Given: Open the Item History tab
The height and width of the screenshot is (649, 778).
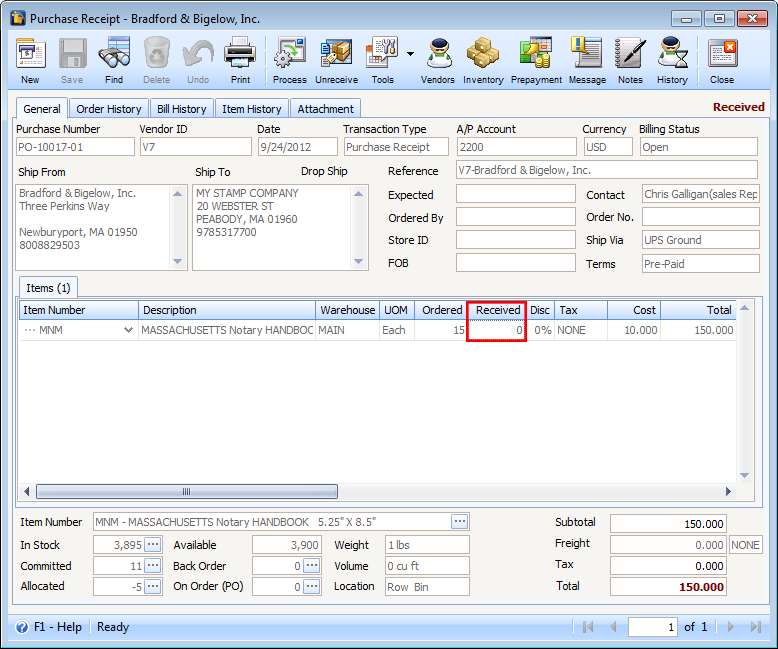Looking at the screenshot, I should pos(252,109).
